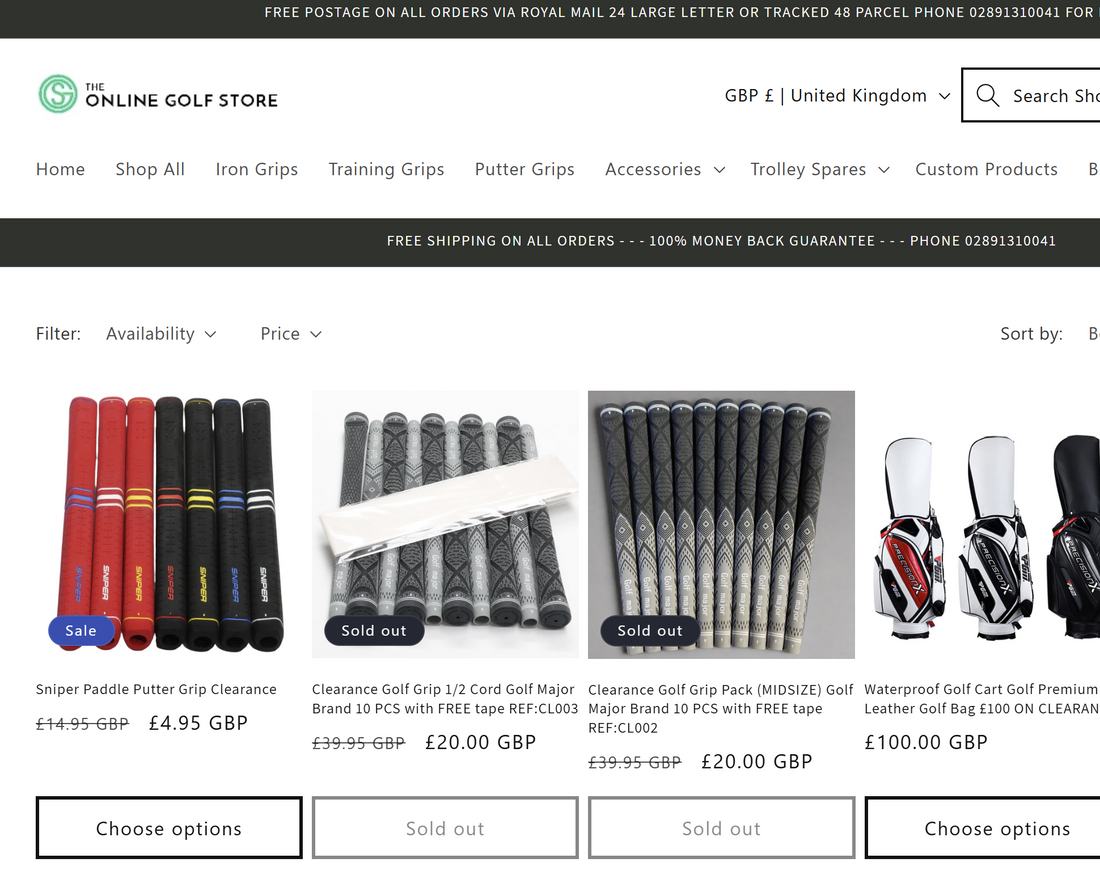Image resolution: width=1100 pixels, height=871 pixels.
Task: Open Training Grips from navigation
Action: (387, 170)
